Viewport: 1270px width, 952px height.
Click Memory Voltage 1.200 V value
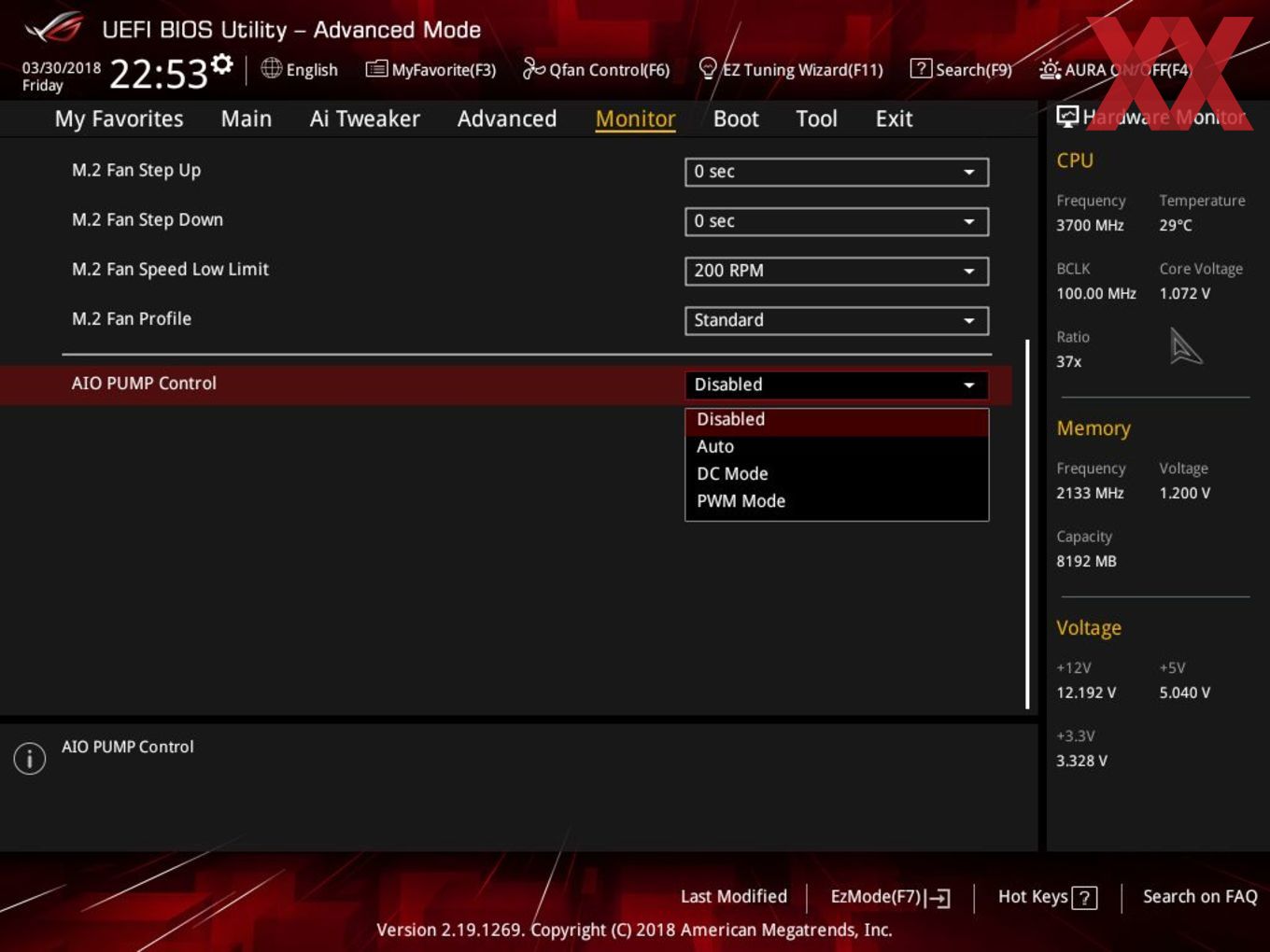[x=1184, y=493]
